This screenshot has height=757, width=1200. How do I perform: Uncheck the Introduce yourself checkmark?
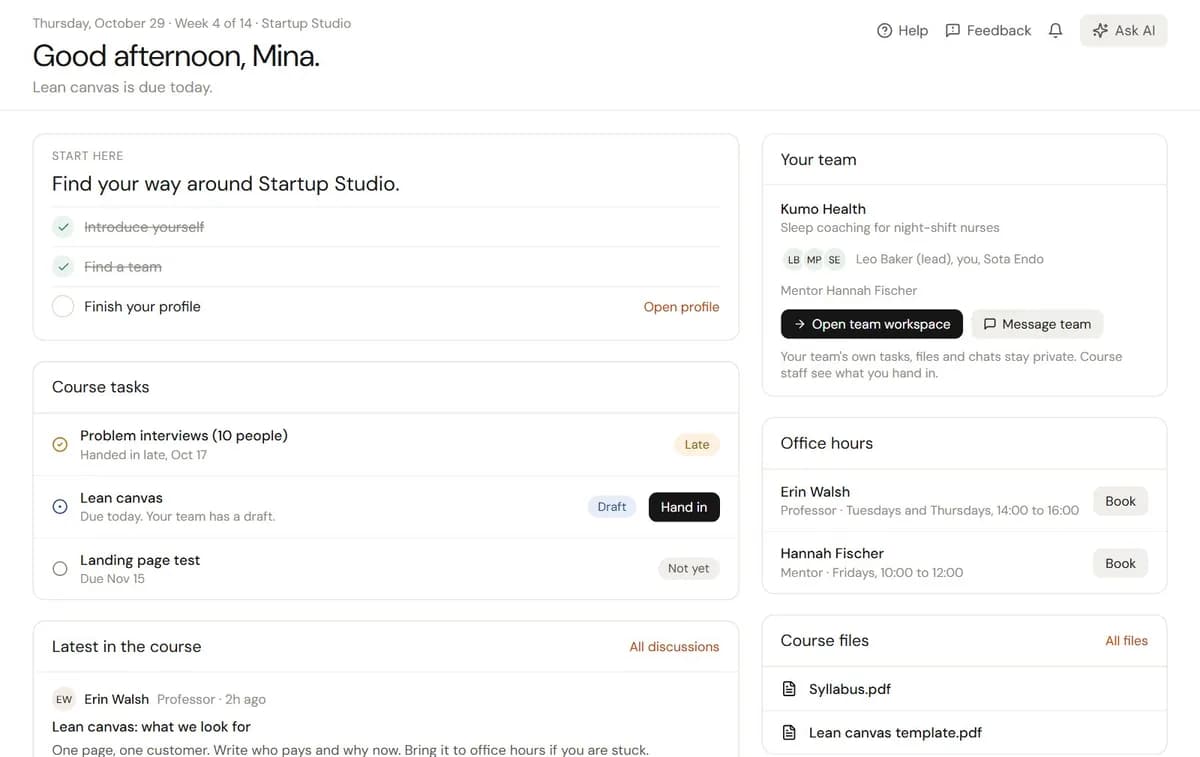tap(63, 227)
